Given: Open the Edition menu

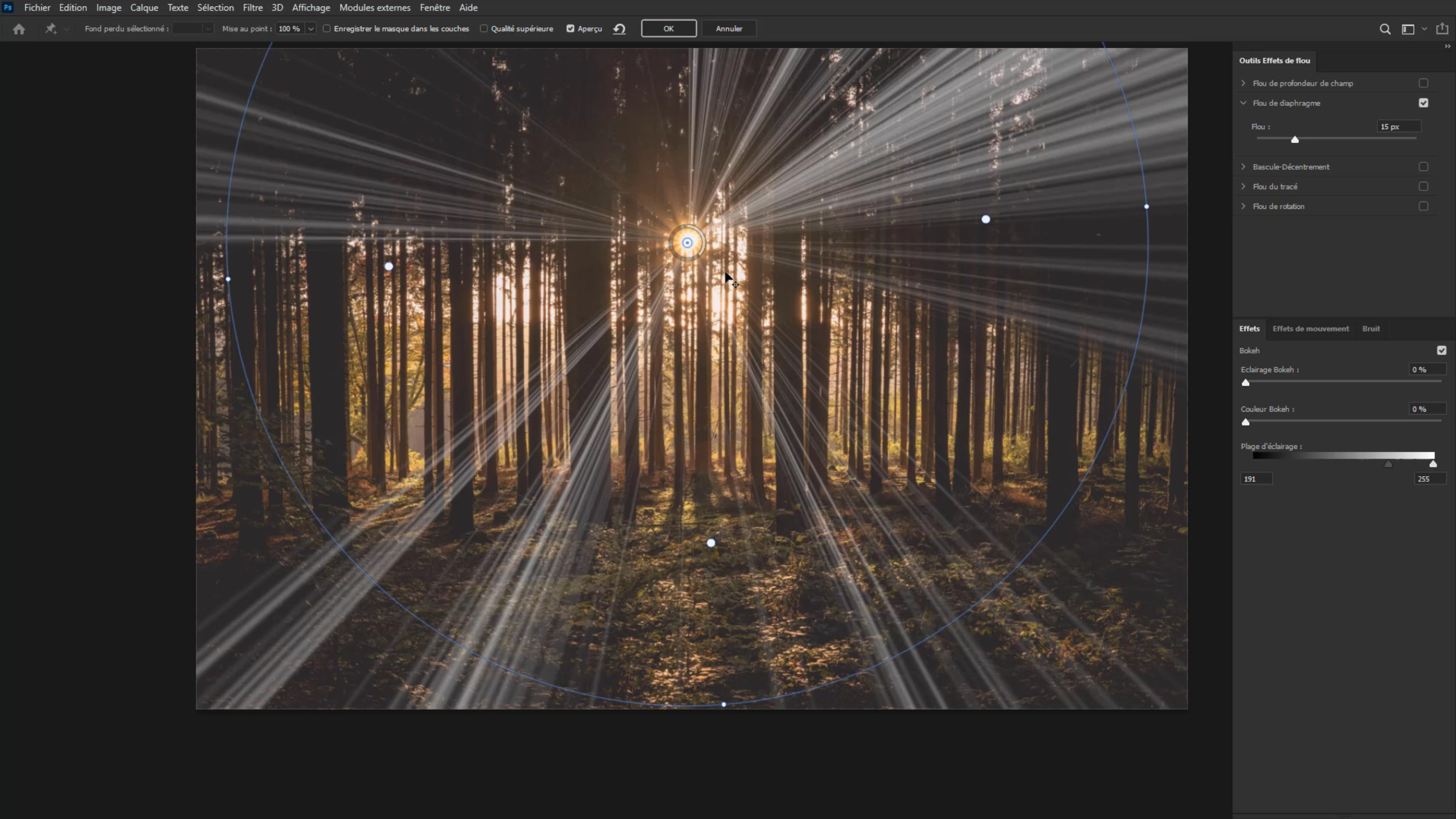Looking at the screenshot, I should [x=73, y=7].
